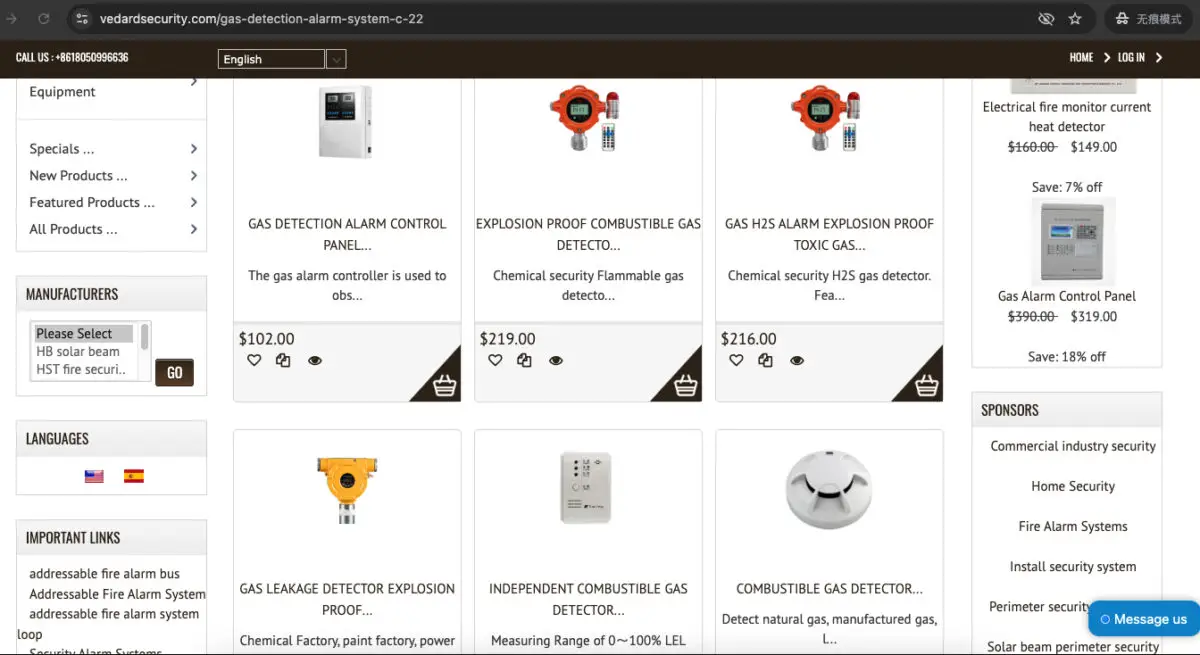Open Explosion Proof Combustible Gas Detector title

pos(588,234)
